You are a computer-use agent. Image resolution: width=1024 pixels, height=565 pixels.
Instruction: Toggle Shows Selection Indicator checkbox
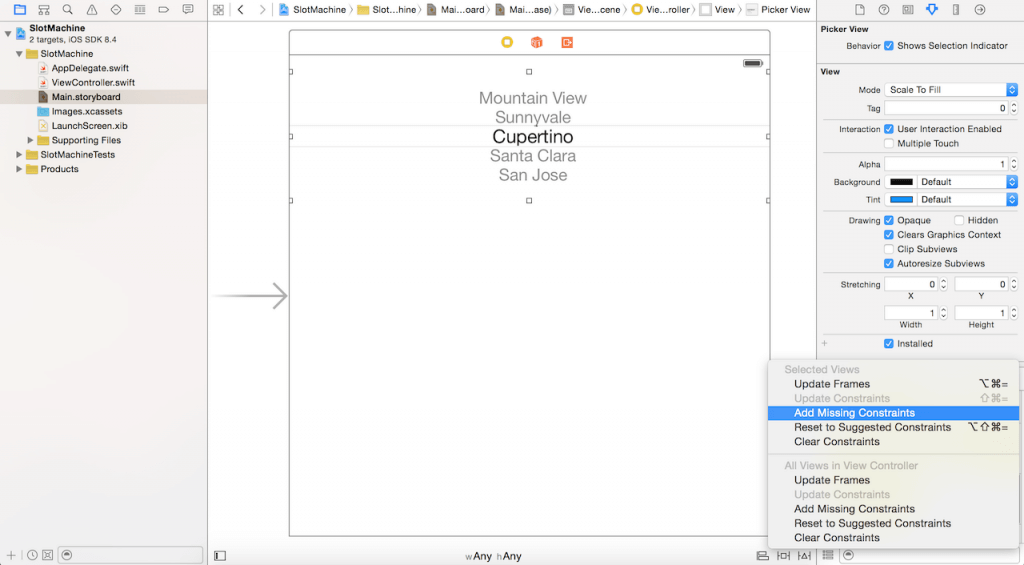point(889,46)
